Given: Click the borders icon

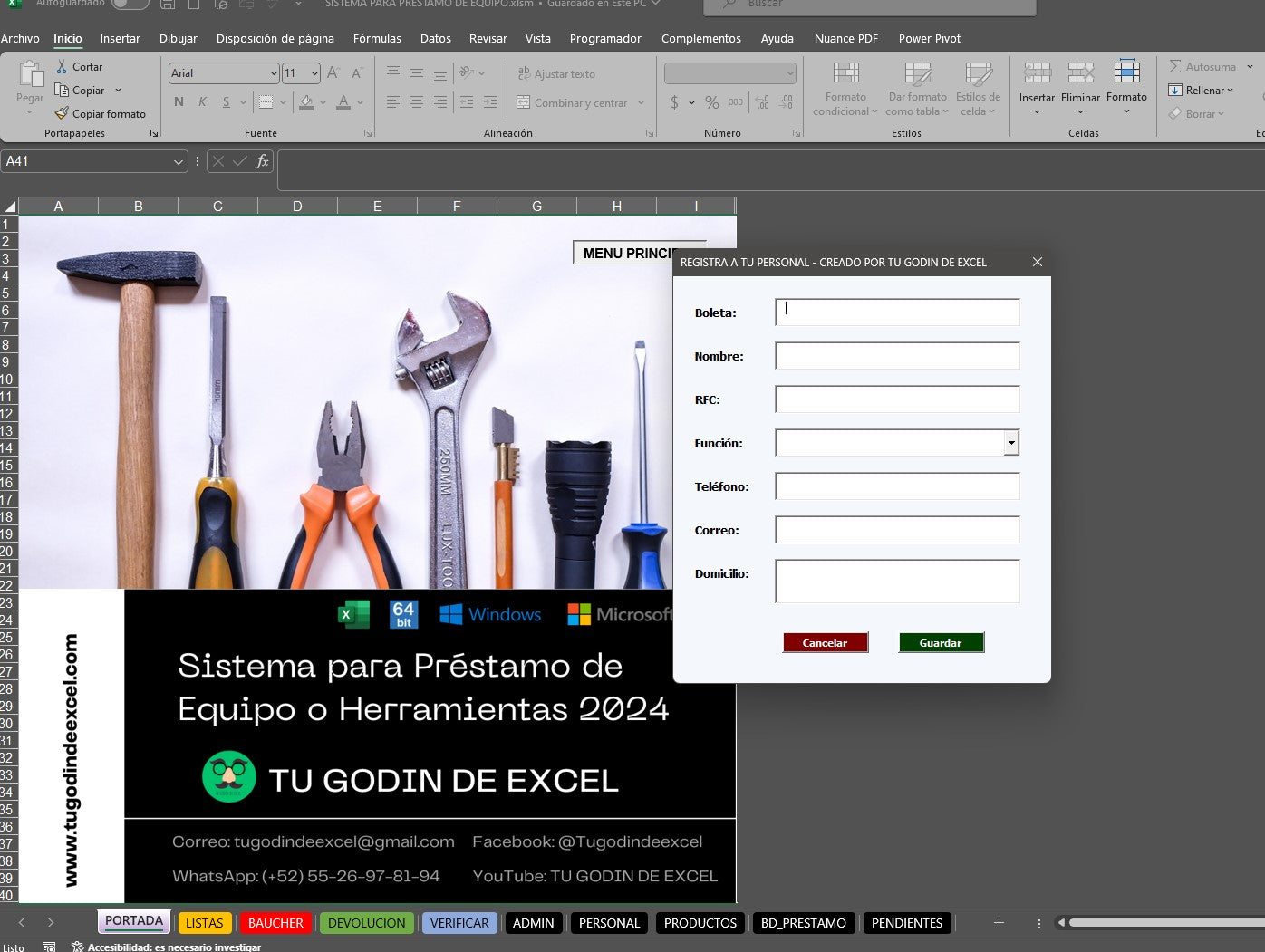Looking at the screenshot, I should (x=266, y=102).
